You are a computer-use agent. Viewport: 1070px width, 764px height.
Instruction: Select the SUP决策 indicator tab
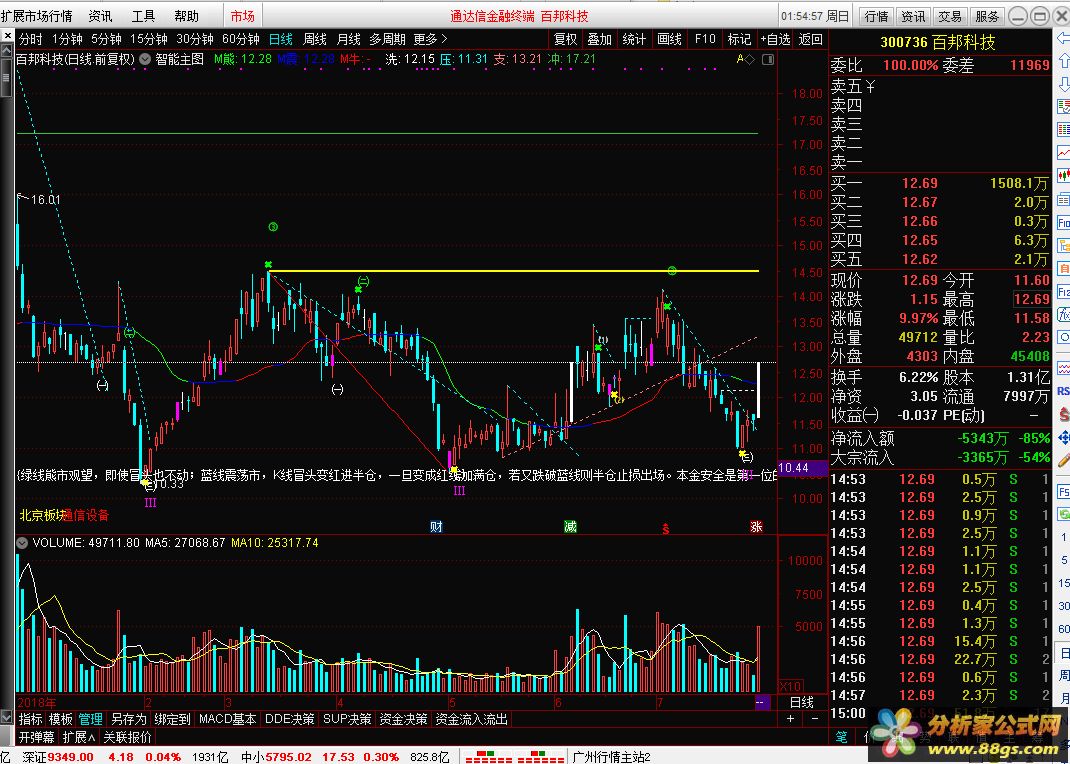pos(347,719)
